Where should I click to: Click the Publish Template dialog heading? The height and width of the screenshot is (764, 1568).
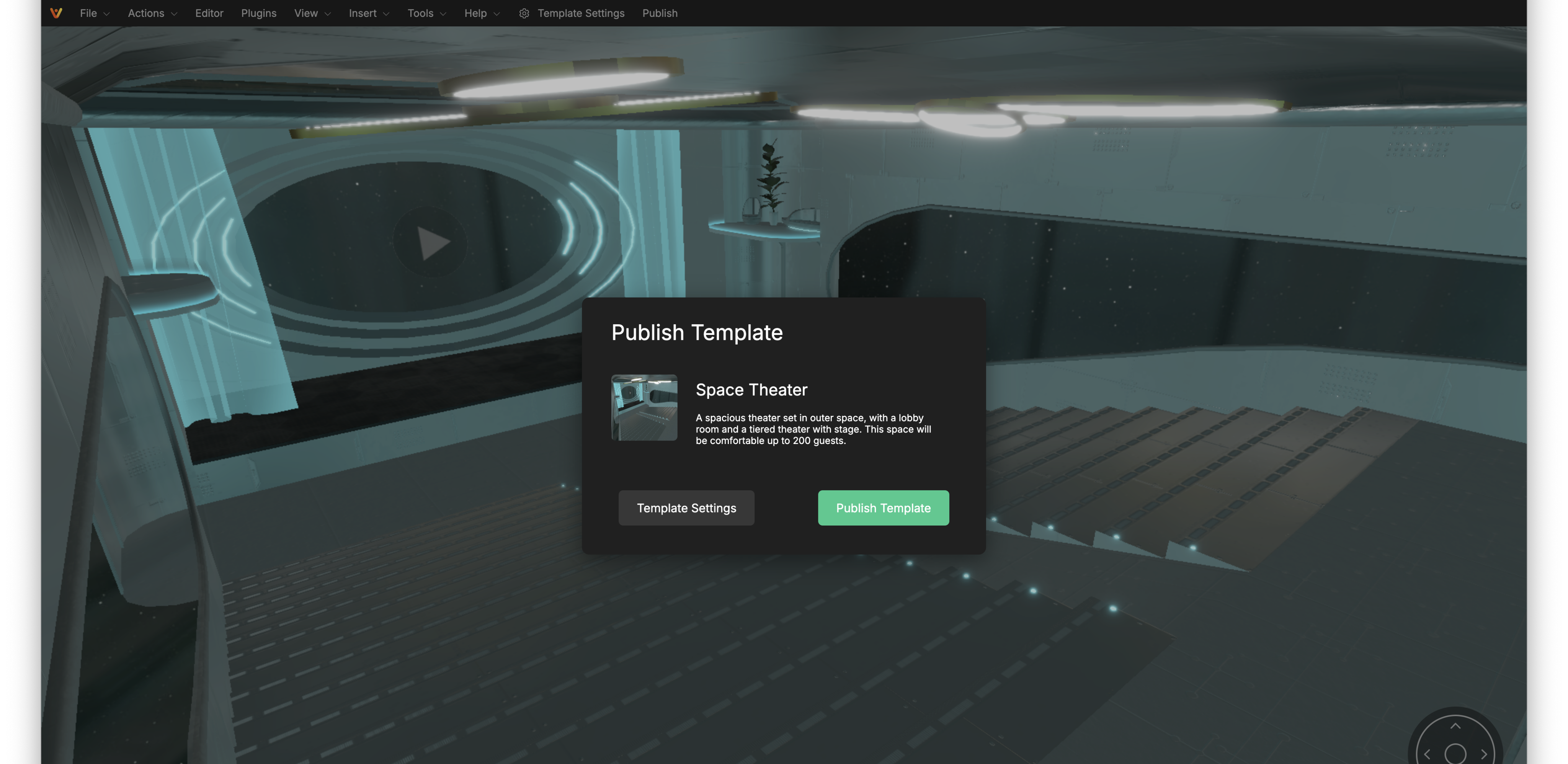coord(696,332)
